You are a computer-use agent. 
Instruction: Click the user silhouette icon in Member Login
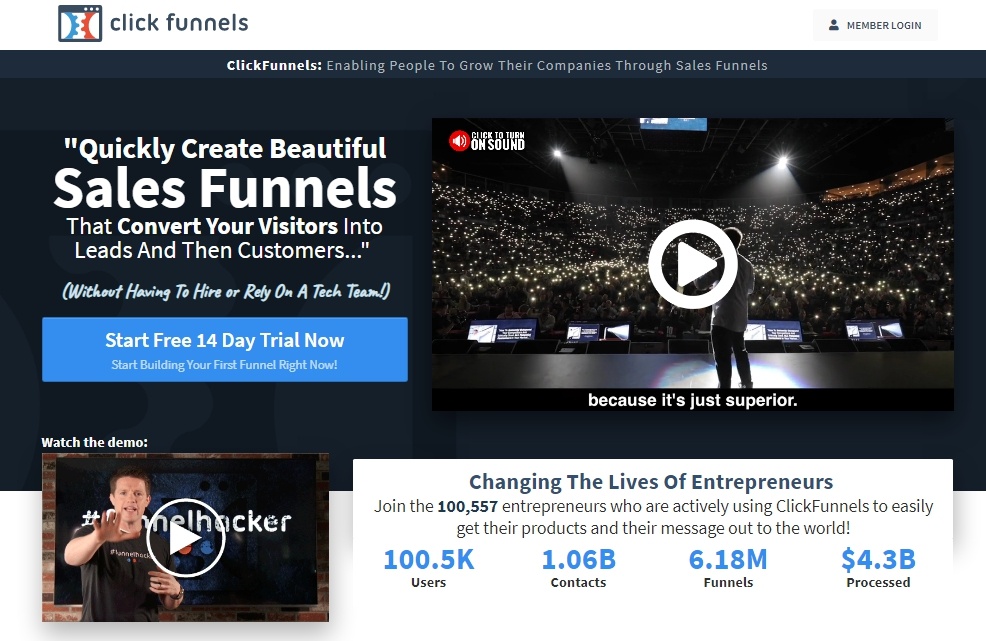click(833, 25)
